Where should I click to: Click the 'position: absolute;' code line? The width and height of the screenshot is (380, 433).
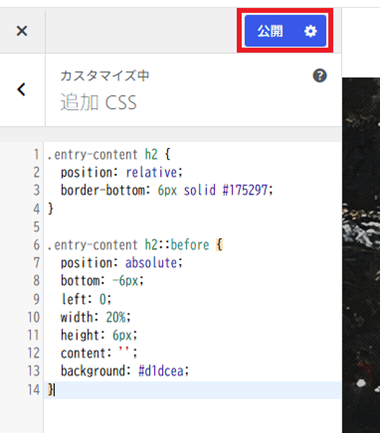(x=121, y=263)
